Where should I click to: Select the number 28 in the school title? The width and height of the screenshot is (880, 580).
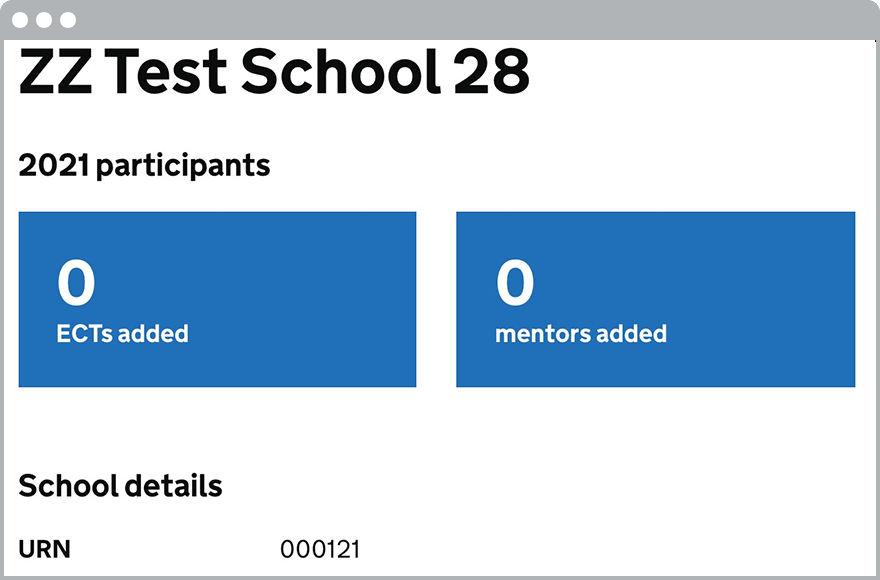(x=490, y=72)
